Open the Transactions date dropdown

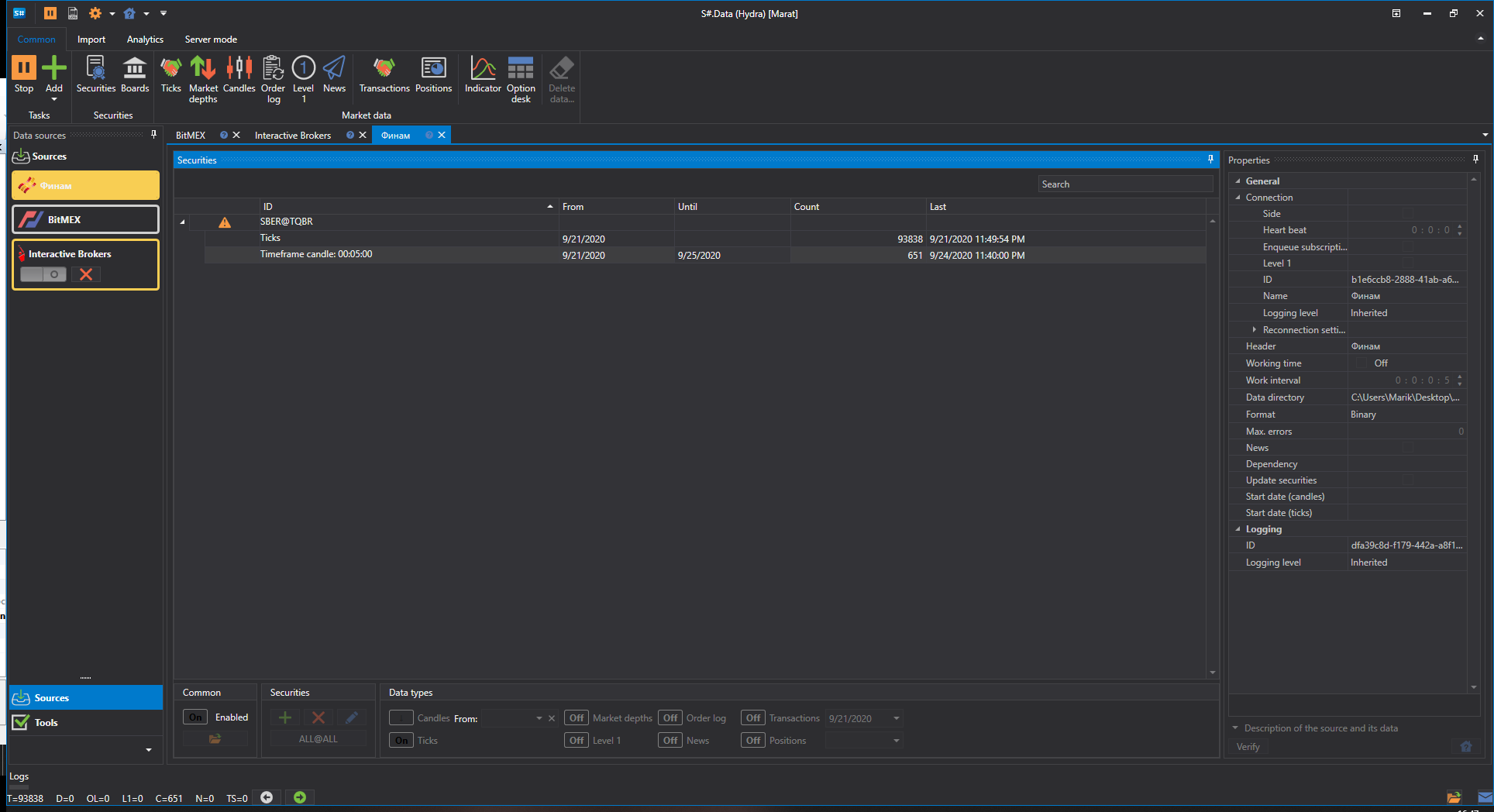click(897, 718)
